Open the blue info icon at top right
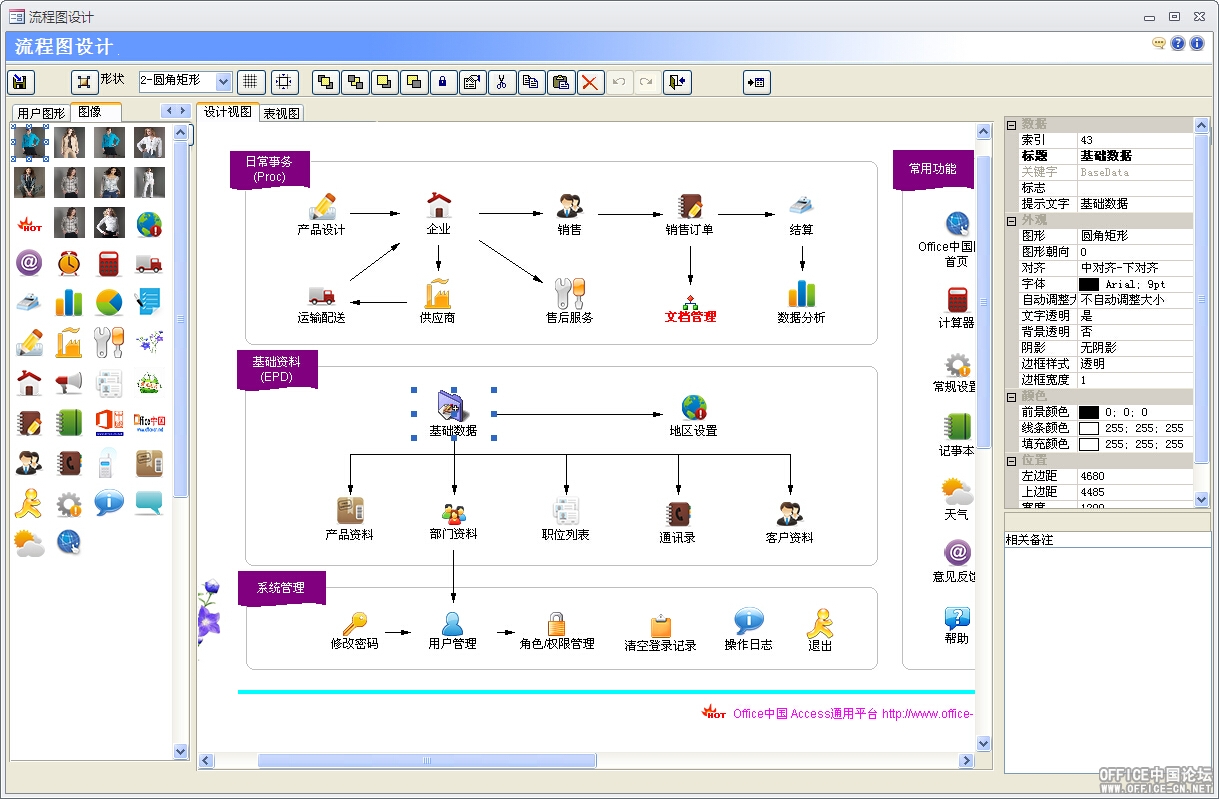 click(x=1197, y=43)
